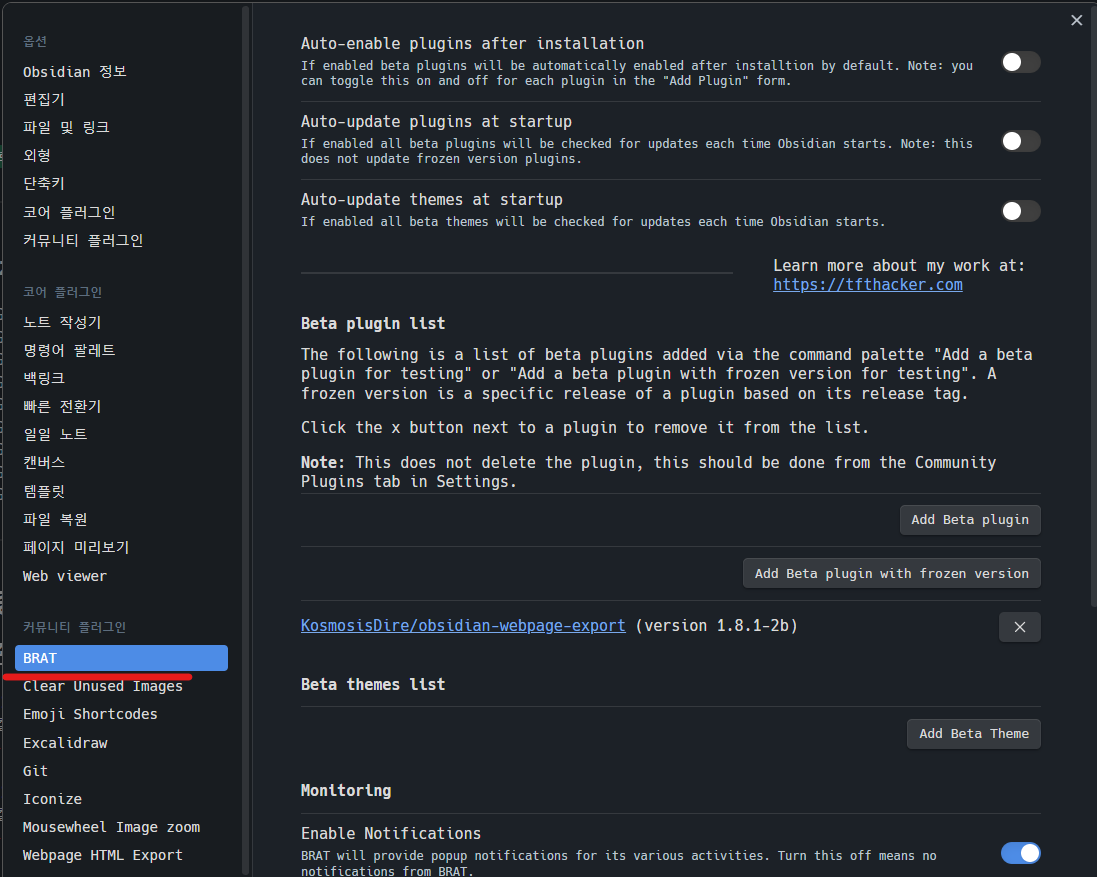Click Add Beta Theme button

click(973, 734)
